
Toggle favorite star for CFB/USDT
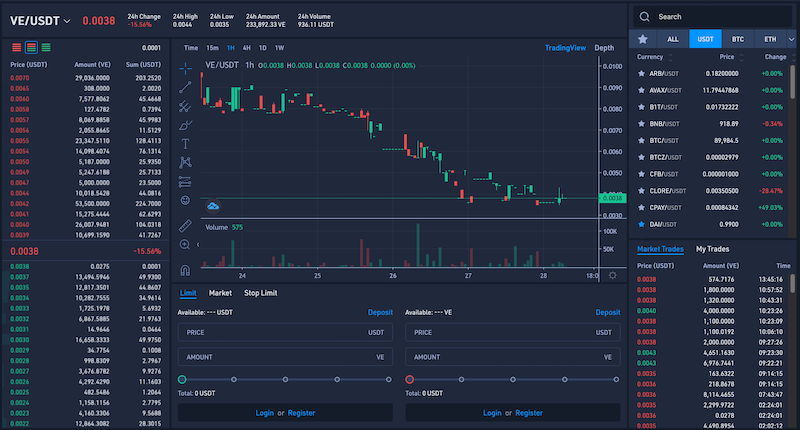(641, 174)
